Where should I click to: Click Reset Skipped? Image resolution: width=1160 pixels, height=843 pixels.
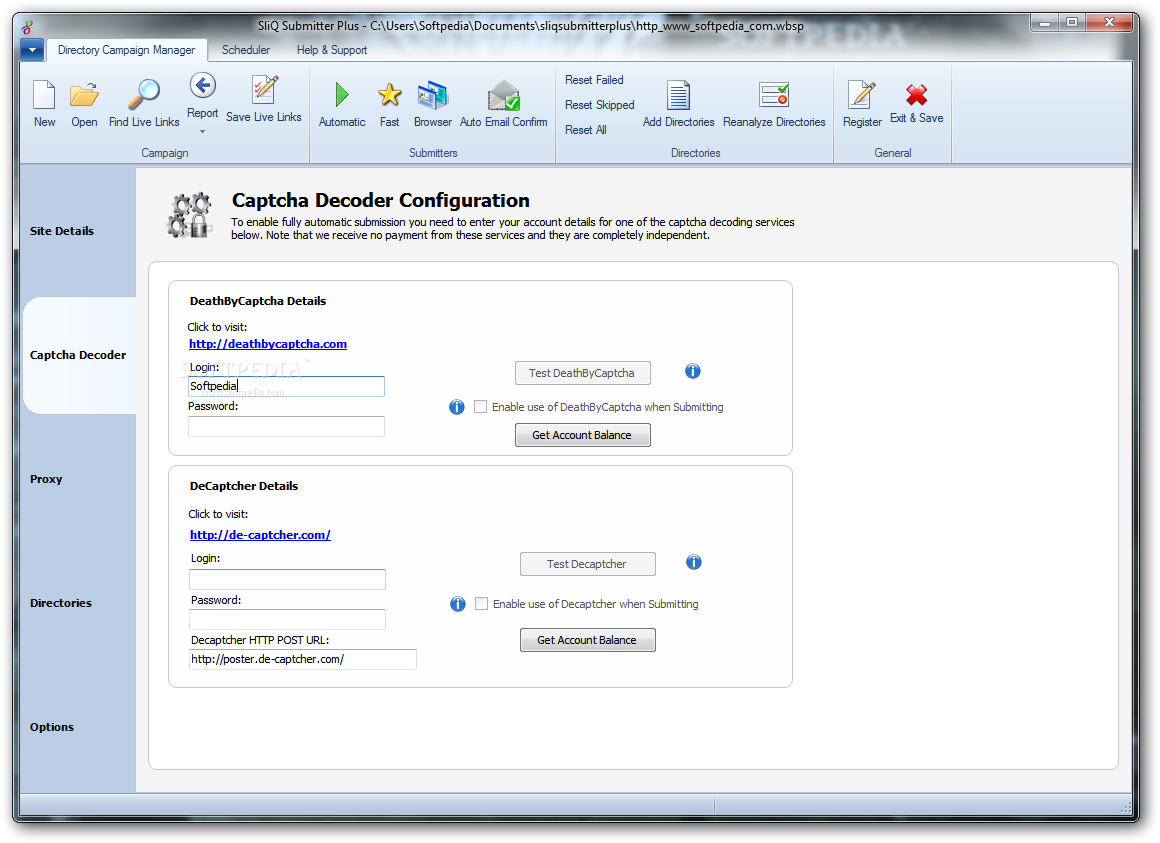point(600,105)
